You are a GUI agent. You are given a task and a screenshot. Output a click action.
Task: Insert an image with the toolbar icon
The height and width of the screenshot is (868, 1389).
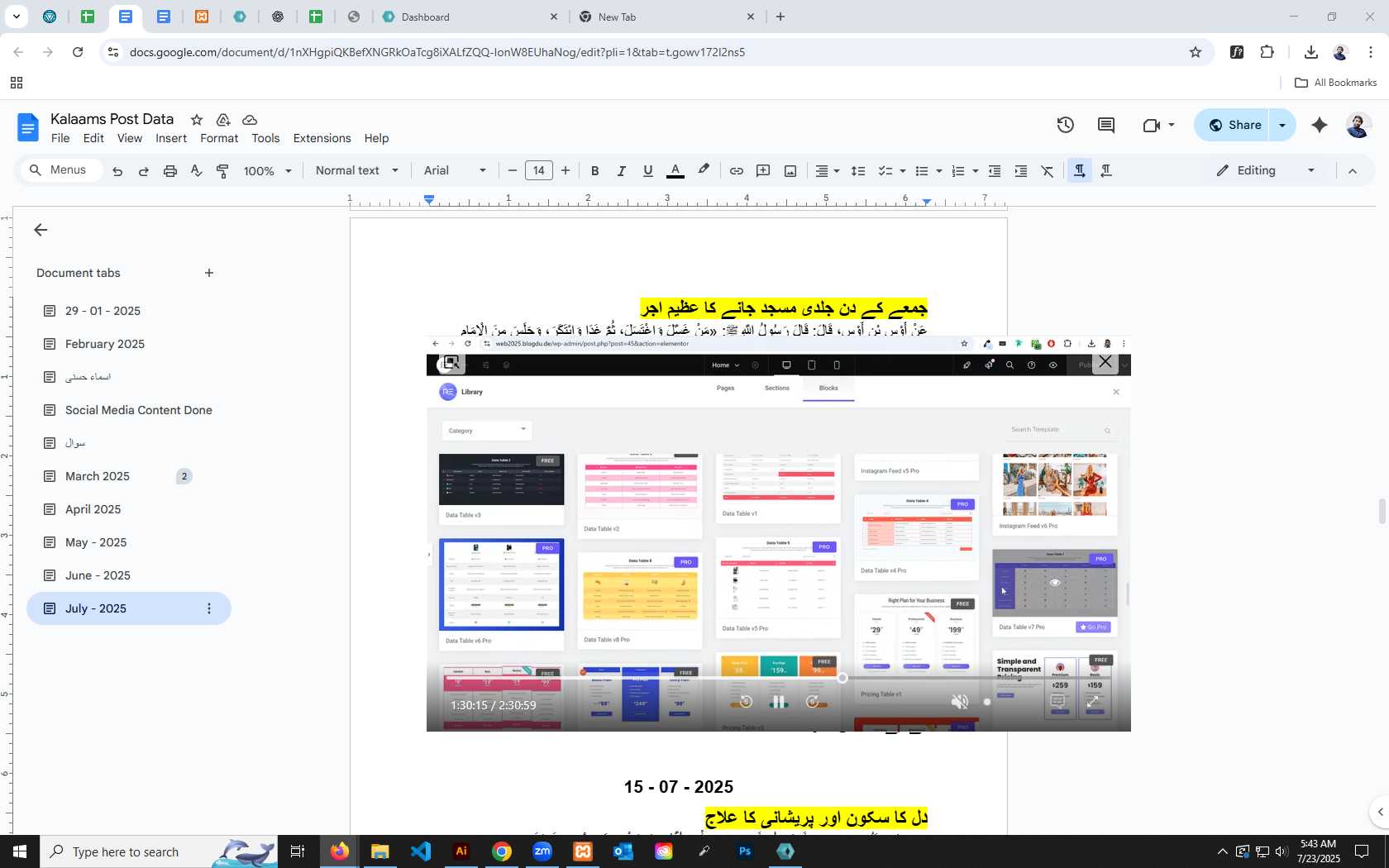[790, 171]
